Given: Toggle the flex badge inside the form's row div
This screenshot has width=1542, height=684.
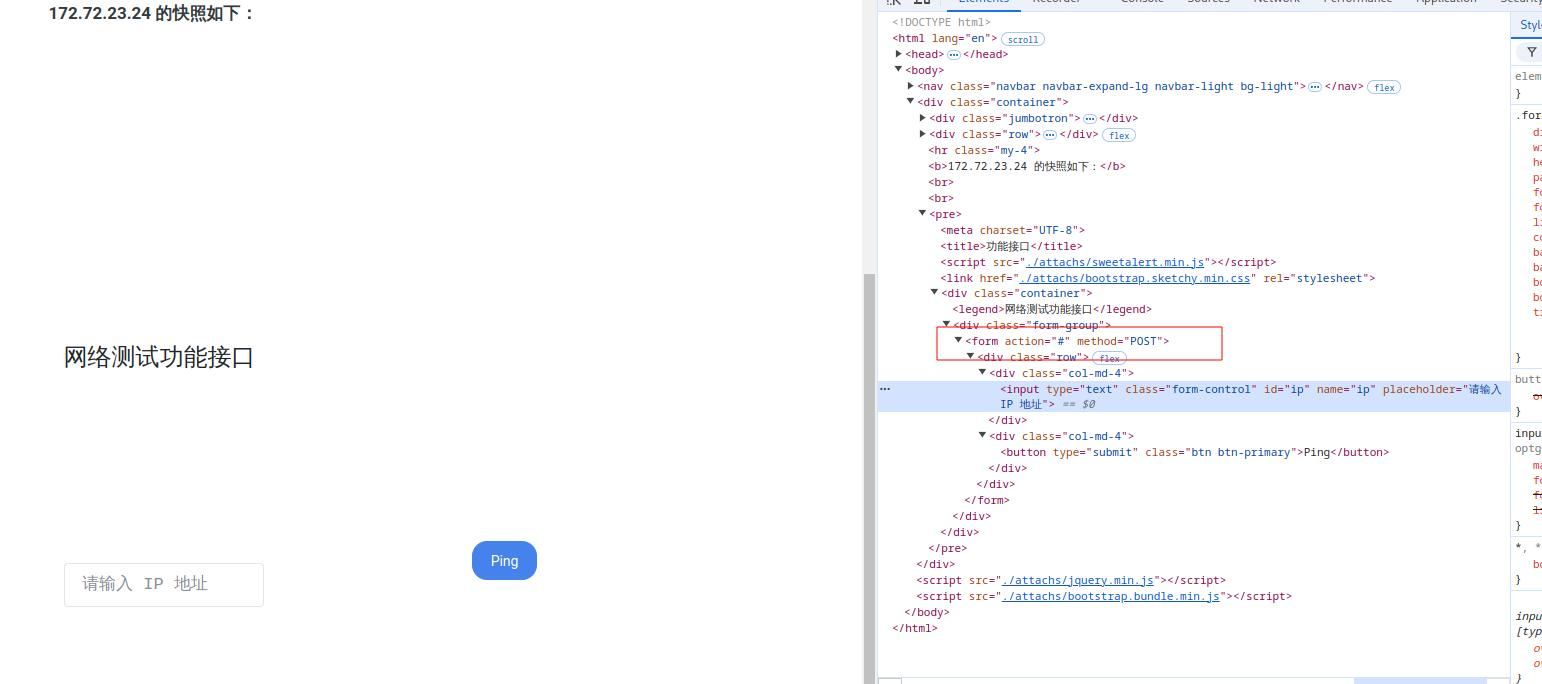Looking at the screenshot, I should click(x=1108, y=358).
